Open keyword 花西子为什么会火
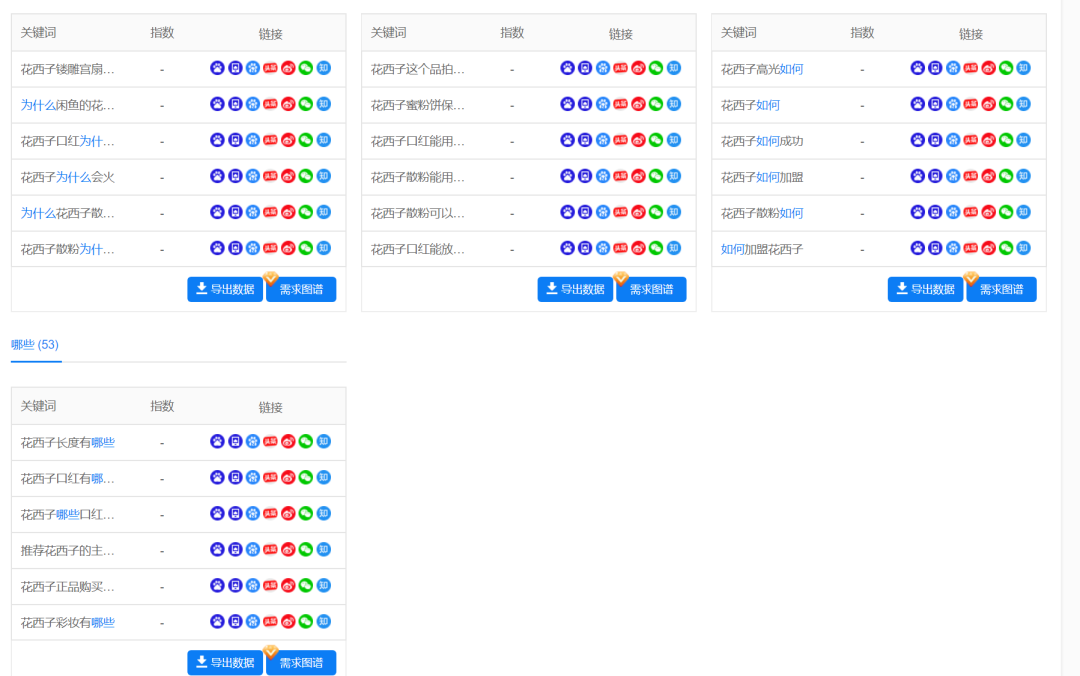1080x676 pixels. point(68,177)
